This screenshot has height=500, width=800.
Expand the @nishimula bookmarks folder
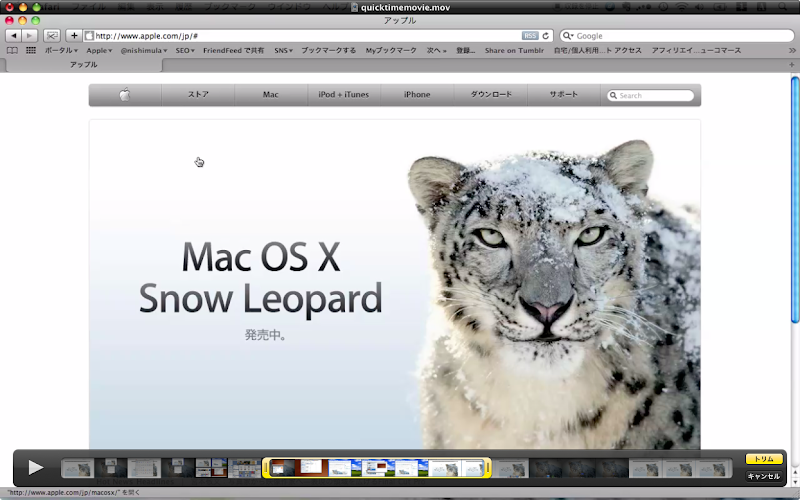click(144, 51)
